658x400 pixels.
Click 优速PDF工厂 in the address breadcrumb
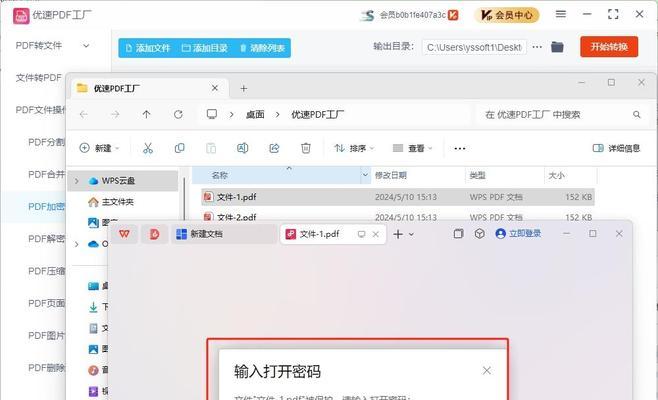tap(318, 115)
